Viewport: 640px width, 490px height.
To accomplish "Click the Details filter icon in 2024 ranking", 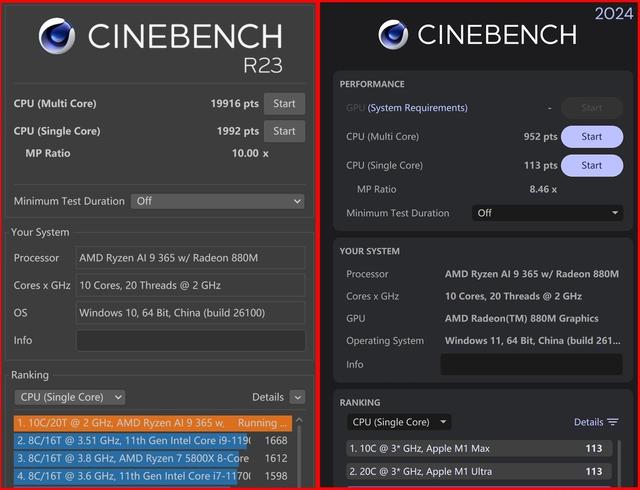I will click(x=613, y=422).
